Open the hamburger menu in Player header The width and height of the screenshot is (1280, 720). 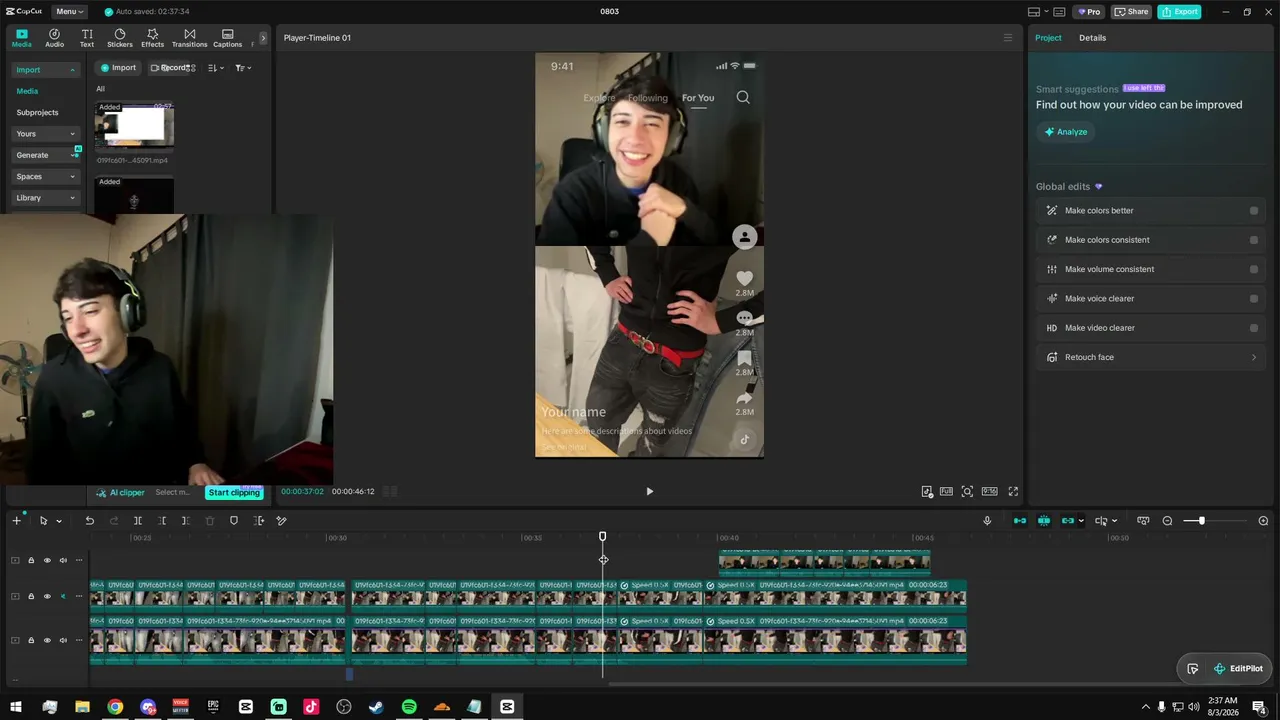[1008, 38]
